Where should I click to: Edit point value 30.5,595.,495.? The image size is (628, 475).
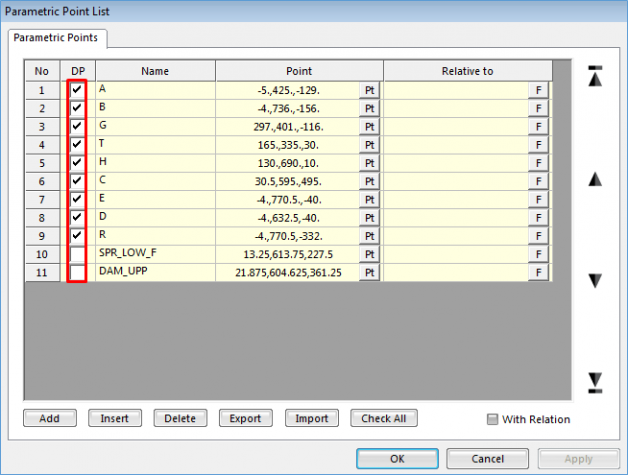coord(288,181)
